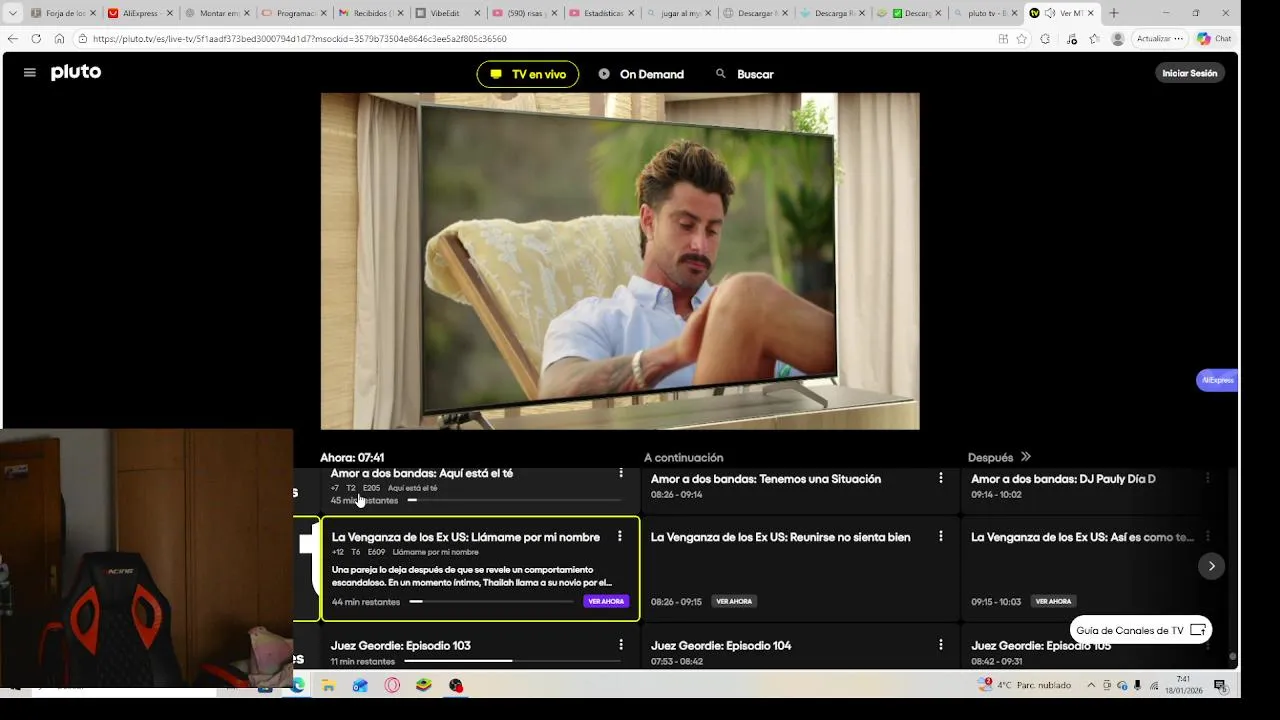Reload the page
The height and width of the screenshot is (720, 1280).
pyautogui.click(x=36, y=38)
